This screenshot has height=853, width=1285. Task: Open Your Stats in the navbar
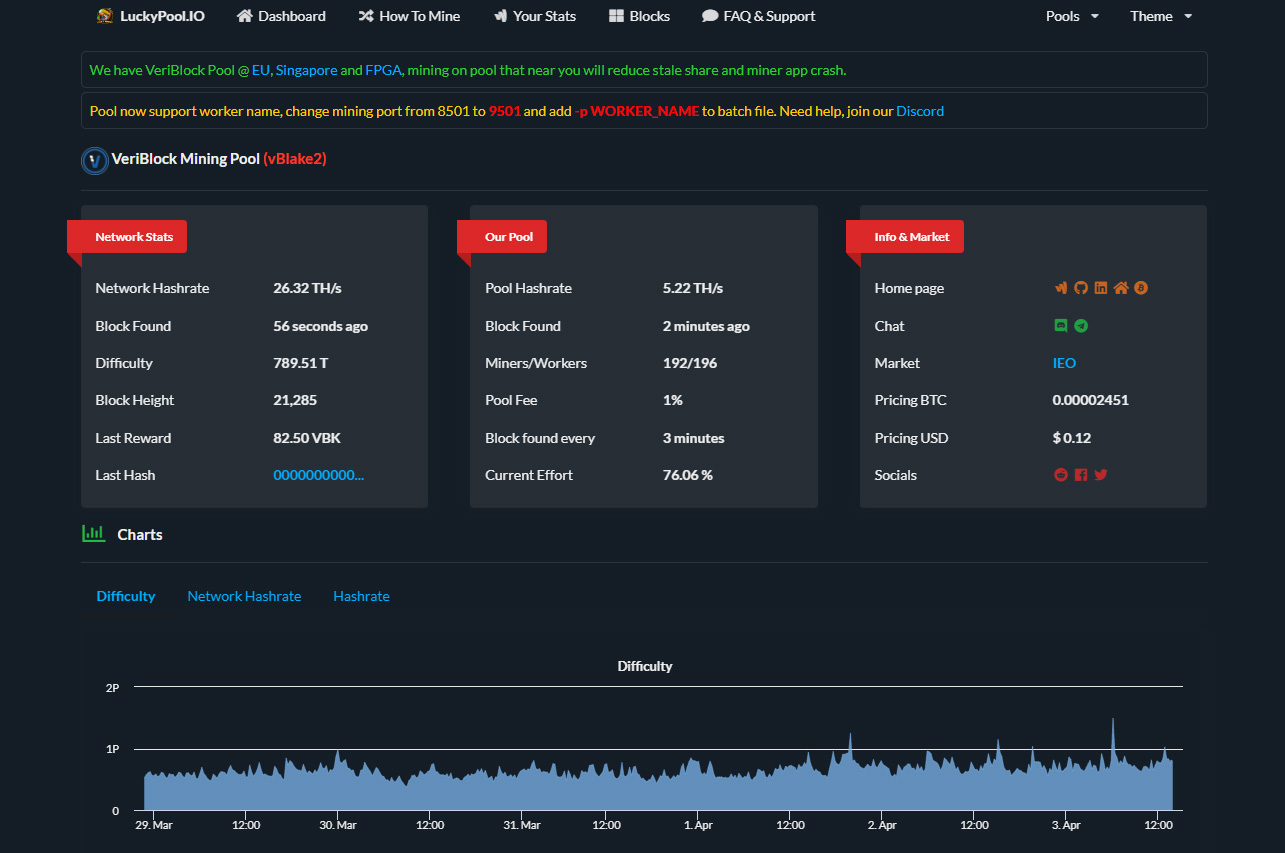click(x=534, y=16)
